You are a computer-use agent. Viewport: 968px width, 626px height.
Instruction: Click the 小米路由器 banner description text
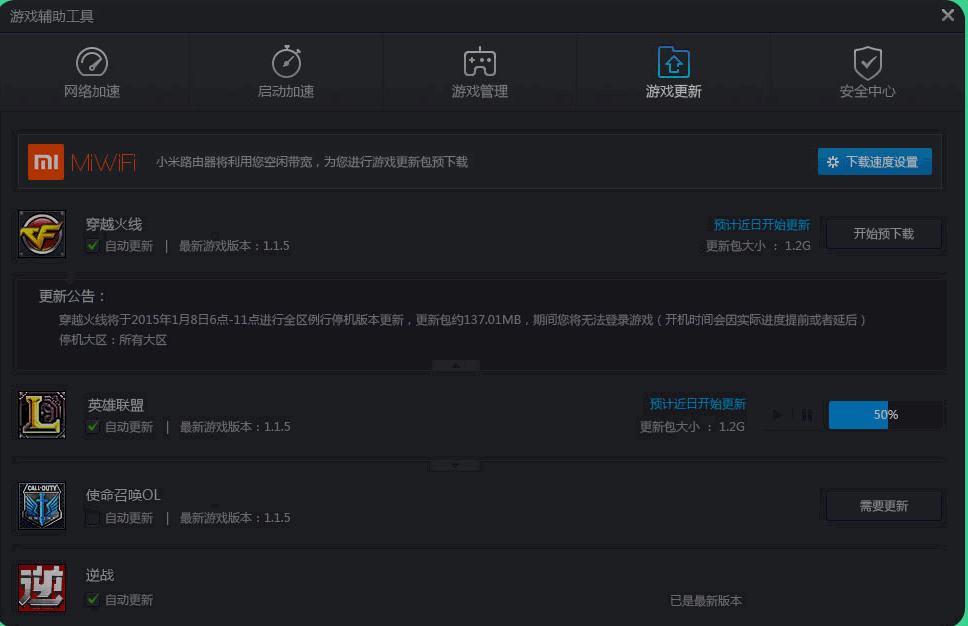click(312, 162)
